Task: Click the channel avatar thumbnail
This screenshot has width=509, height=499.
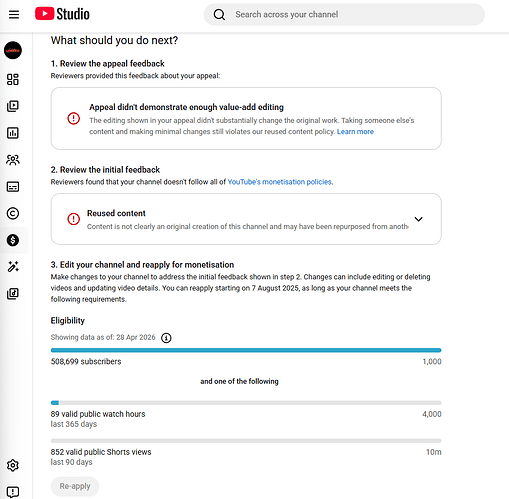Action: [13, 50]
